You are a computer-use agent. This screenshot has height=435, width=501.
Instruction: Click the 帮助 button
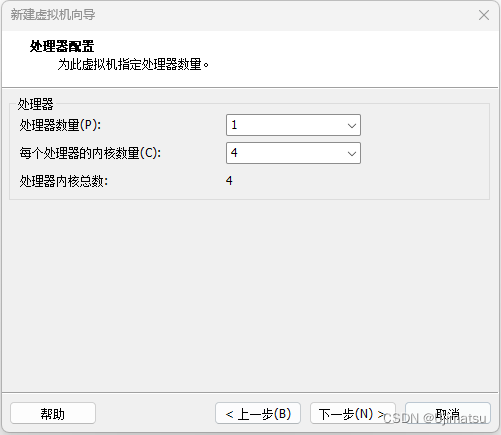click(53, 413)
